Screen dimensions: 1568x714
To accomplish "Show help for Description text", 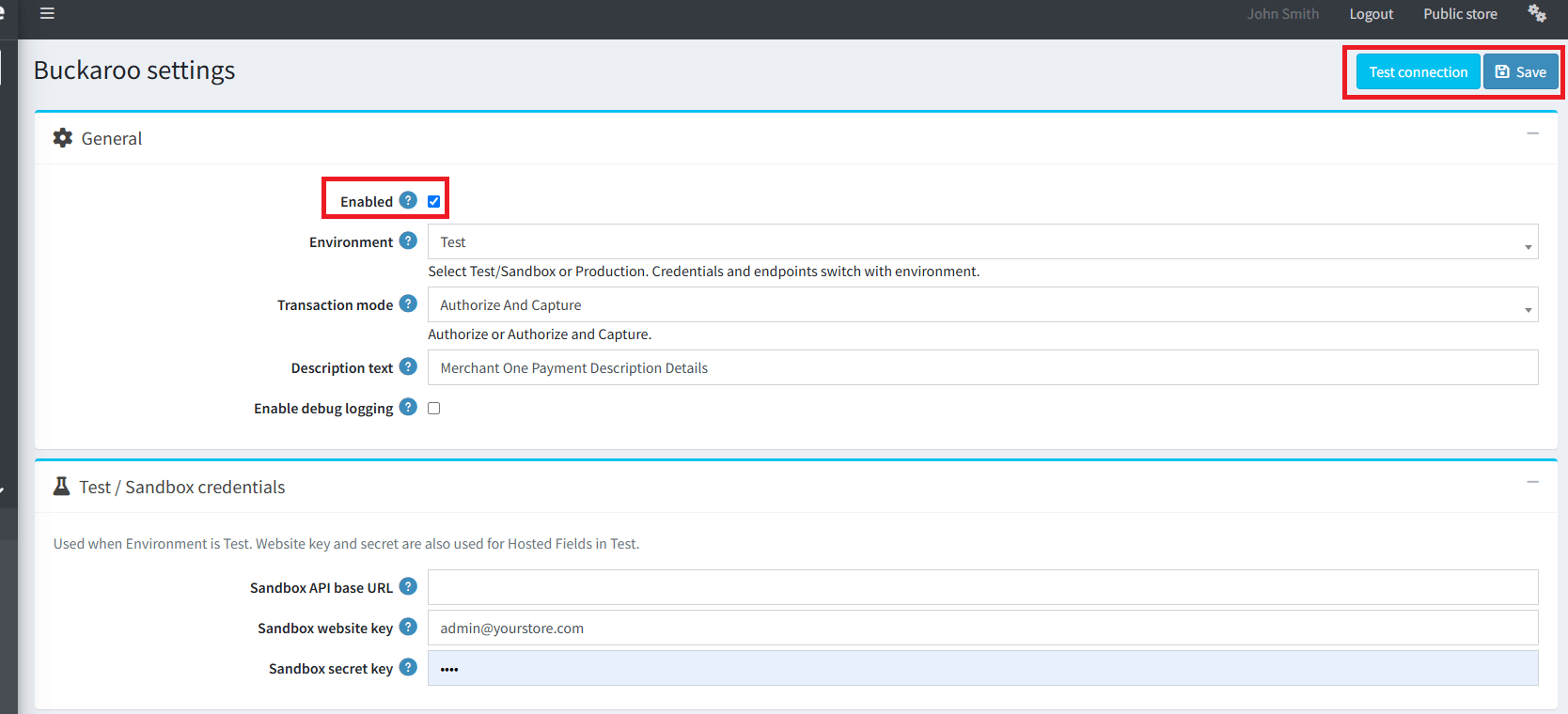I will point(408,366).
